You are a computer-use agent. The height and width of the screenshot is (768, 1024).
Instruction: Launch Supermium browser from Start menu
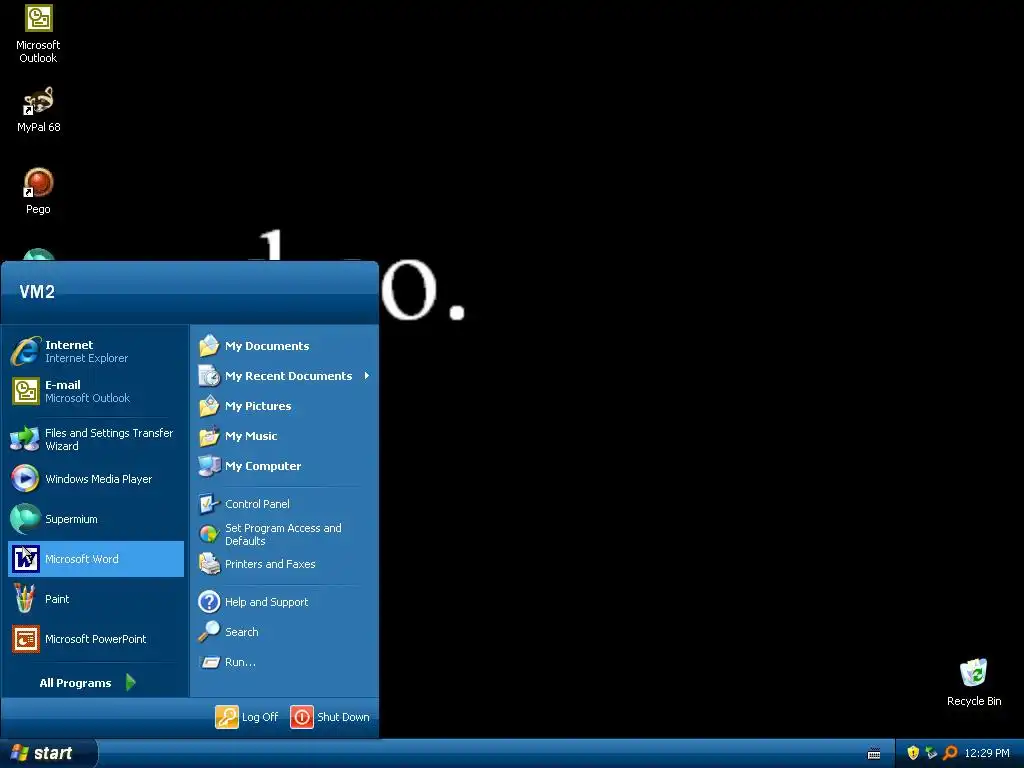click(x=96, y=519)
